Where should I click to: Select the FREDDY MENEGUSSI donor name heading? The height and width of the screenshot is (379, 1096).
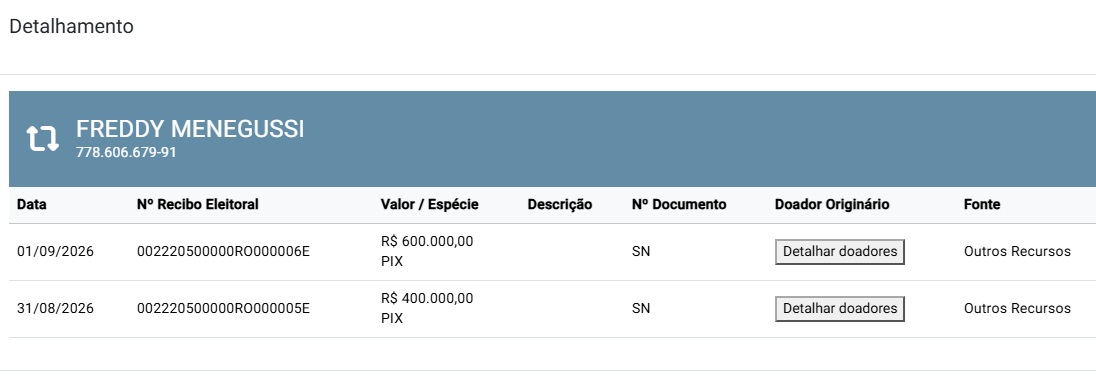point(190,129)
